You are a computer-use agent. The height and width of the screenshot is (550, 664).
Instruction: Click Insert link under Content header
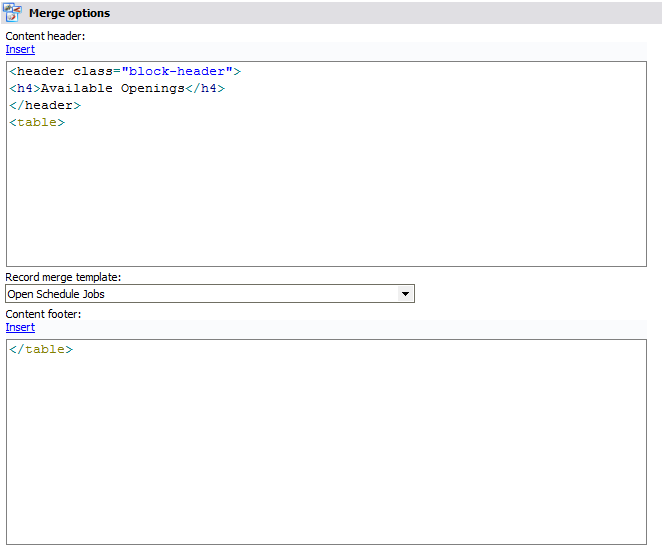pyautogui.click(x=20, y=49)
